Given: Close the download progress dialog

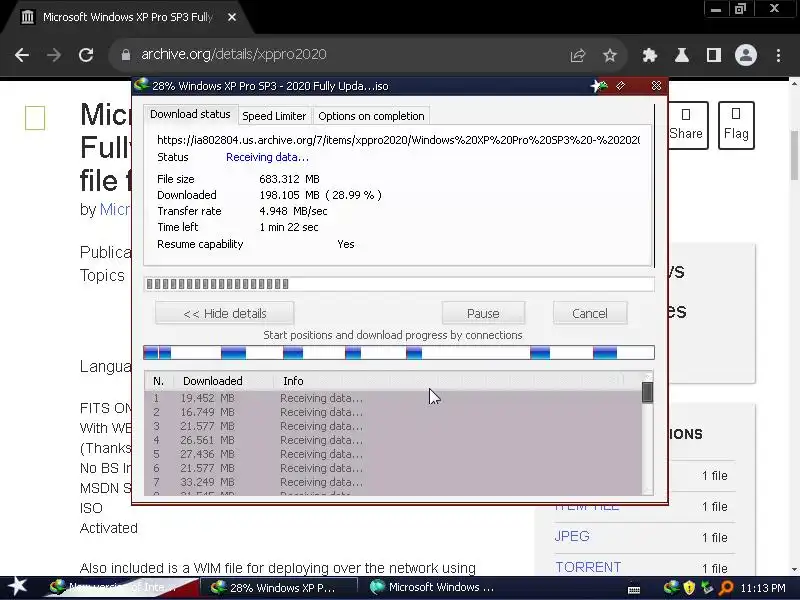Looking at the screenshot, I should (657, 86).
